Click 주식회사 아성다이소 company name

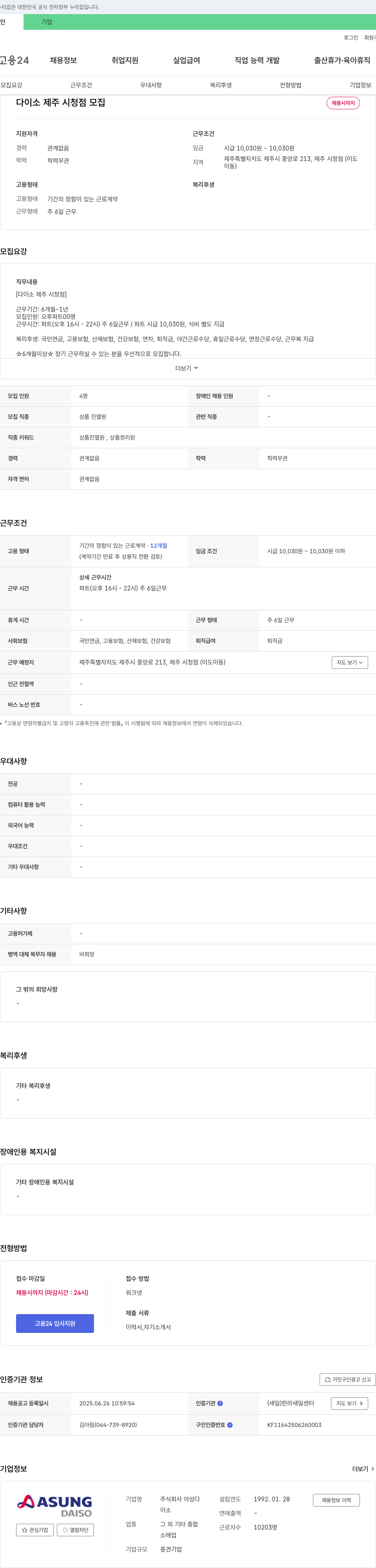pos(180,1505)
